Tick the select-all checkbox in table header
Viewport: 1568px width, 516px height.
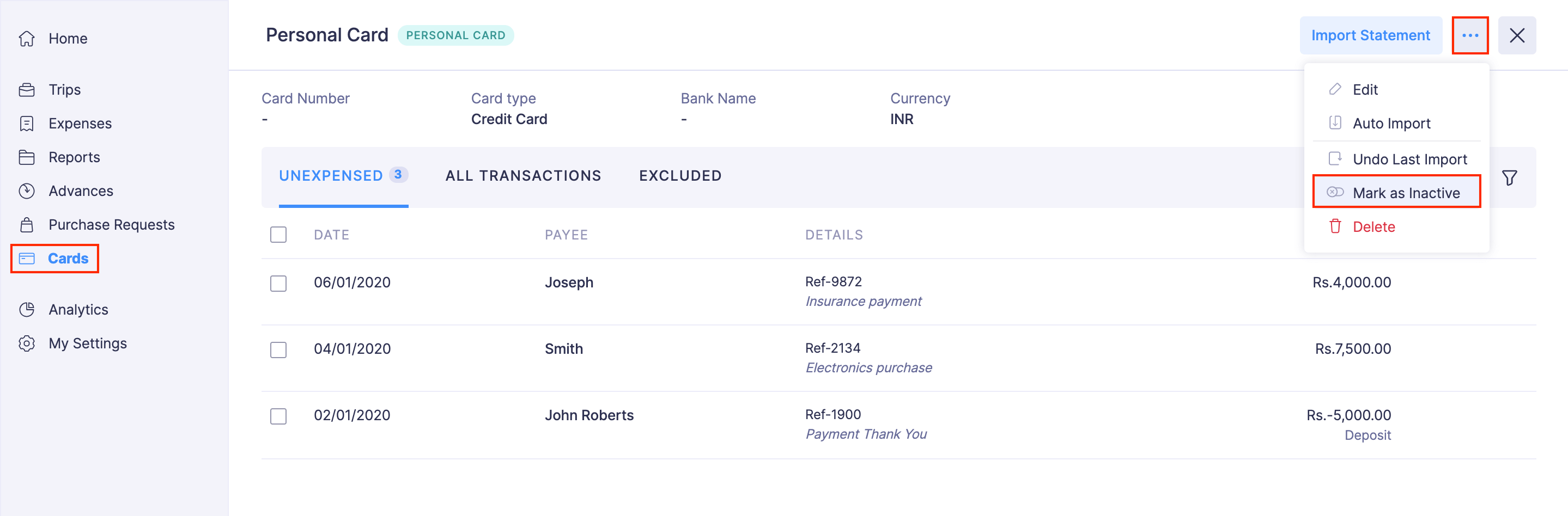(278, 235)
